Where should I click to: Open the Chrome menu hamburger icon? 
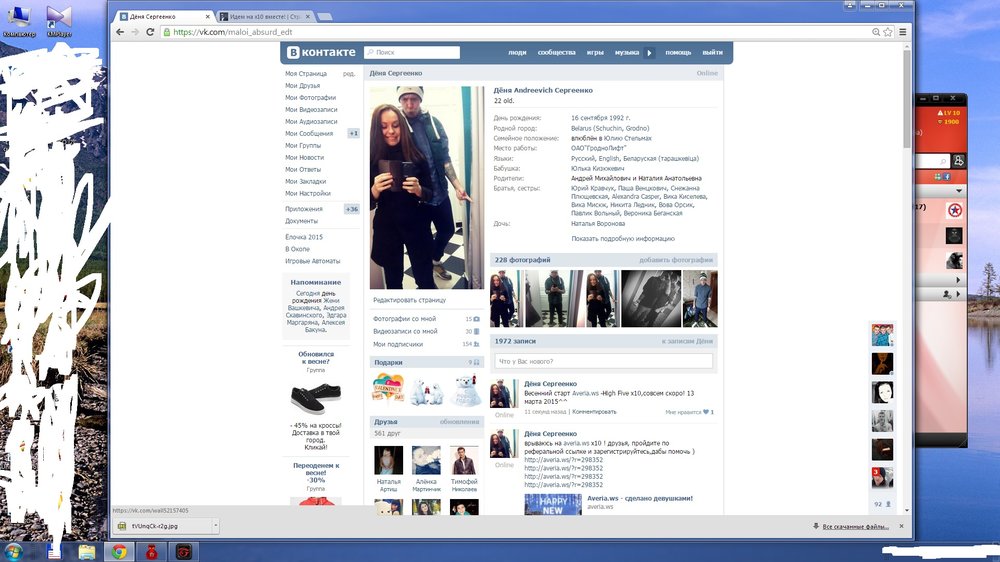[x=903, y=32]
